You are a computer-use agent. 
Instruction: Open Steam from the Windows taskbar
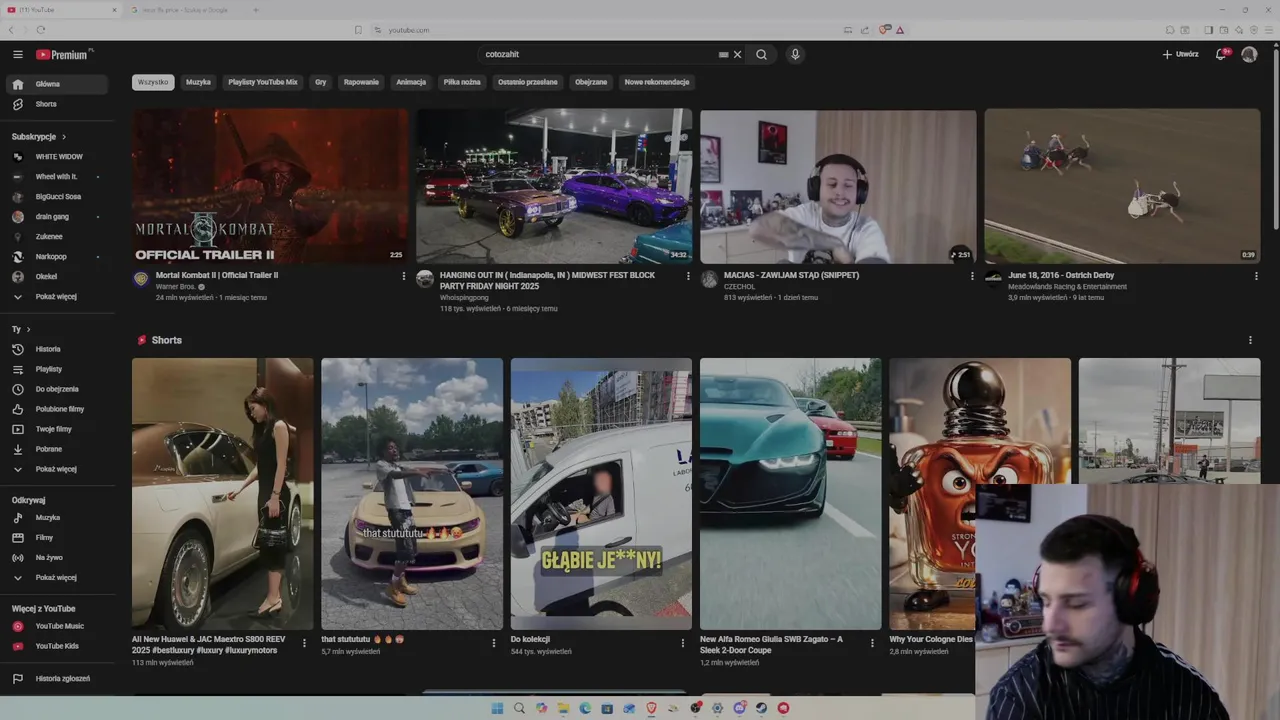[x=761, y=708]
